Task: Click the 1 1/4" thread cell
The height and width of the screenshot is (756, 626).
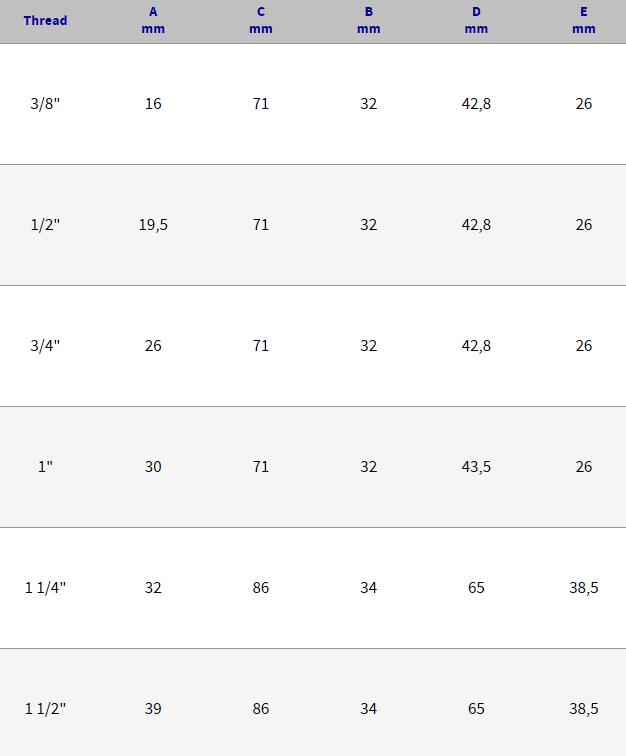Action: (45, 588)
